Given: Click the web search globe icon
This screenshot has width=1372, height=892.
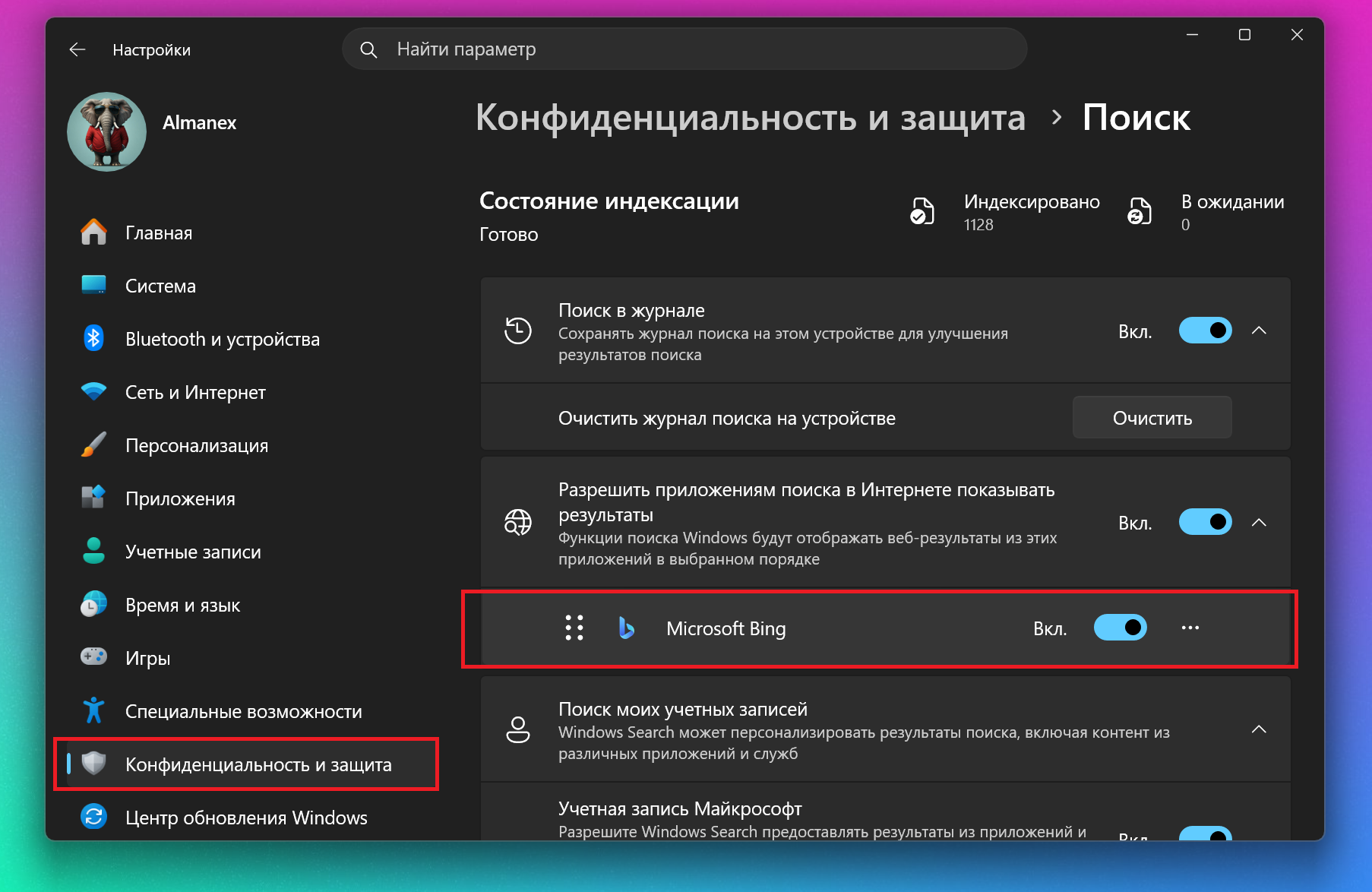Looking at the screenshot, I should point(518,523).
